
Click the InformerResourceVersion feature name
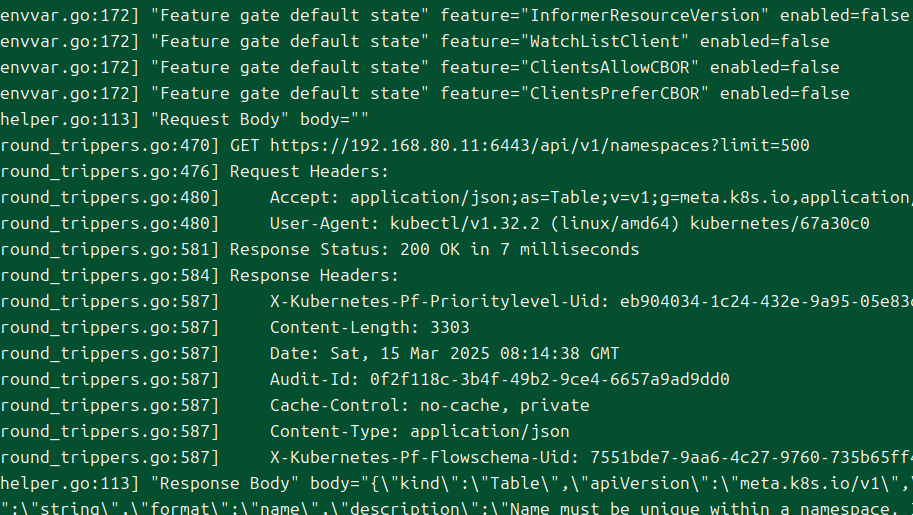(x=645, y=15)
